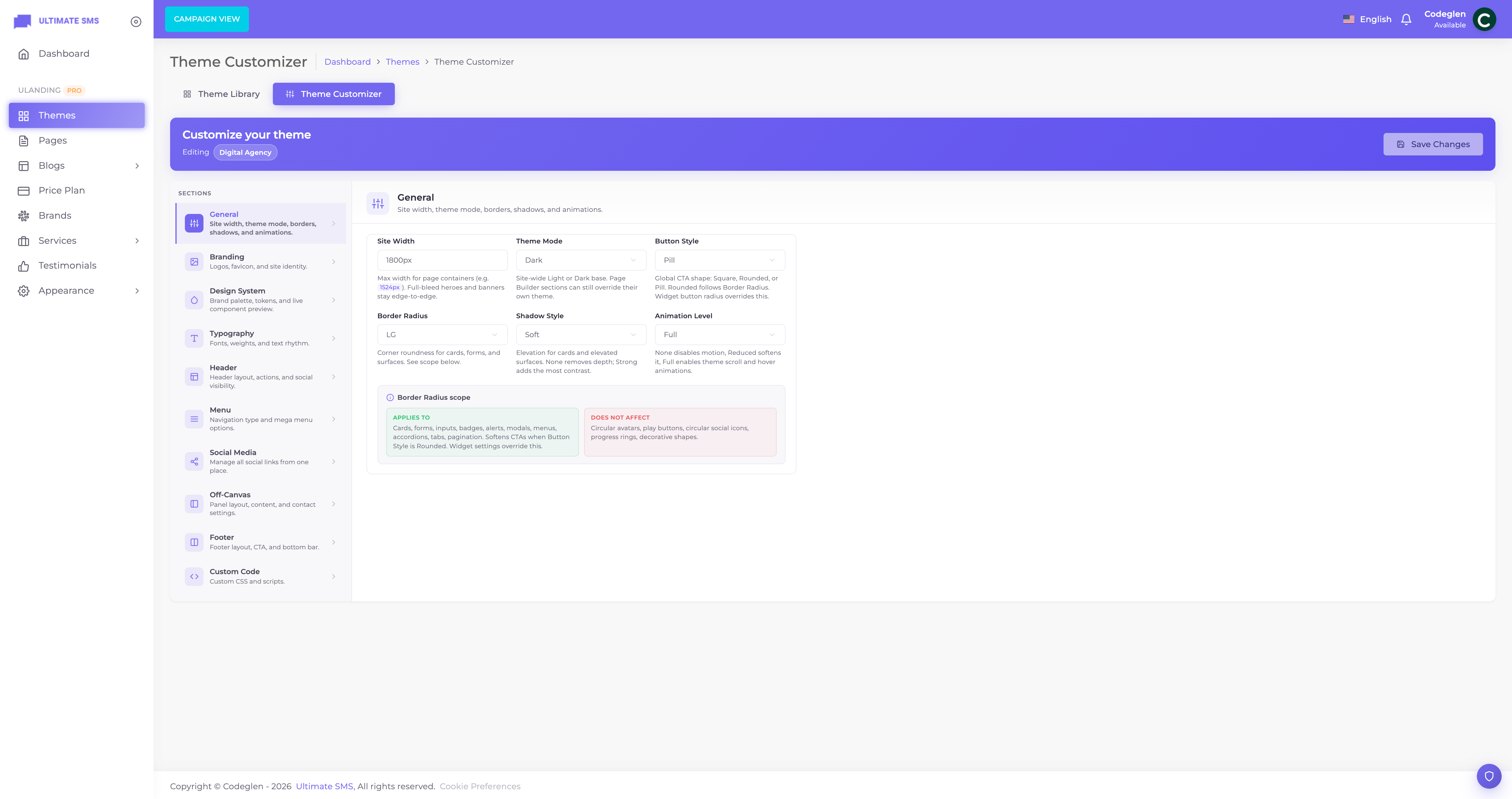The width and height of the screenshot is (1512, 799).
Task: Open the Ultimate SMS footer link
Action: pyautogui.click(x=325, y=787)
